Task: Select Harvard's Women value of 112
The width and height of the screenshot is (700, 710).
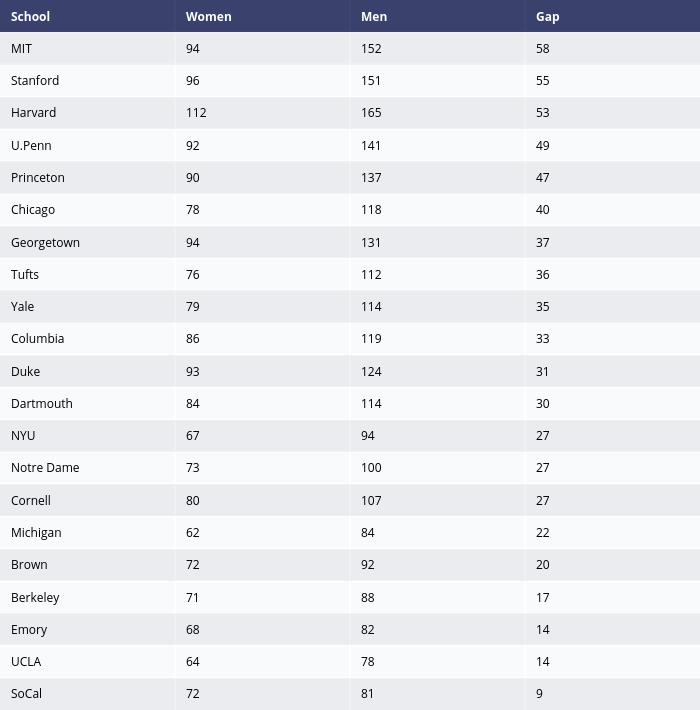Action: point(196,113)
